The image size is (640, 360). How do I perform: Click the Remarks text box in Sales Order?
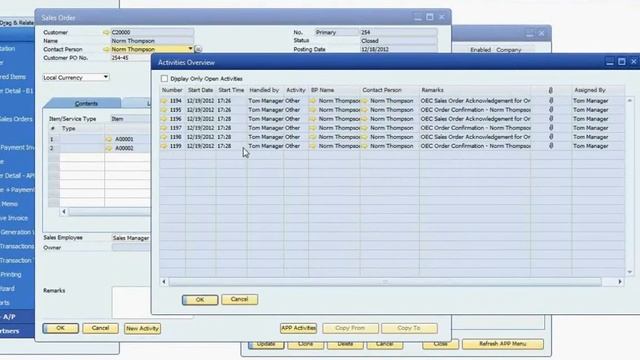(x=131, y=302)
